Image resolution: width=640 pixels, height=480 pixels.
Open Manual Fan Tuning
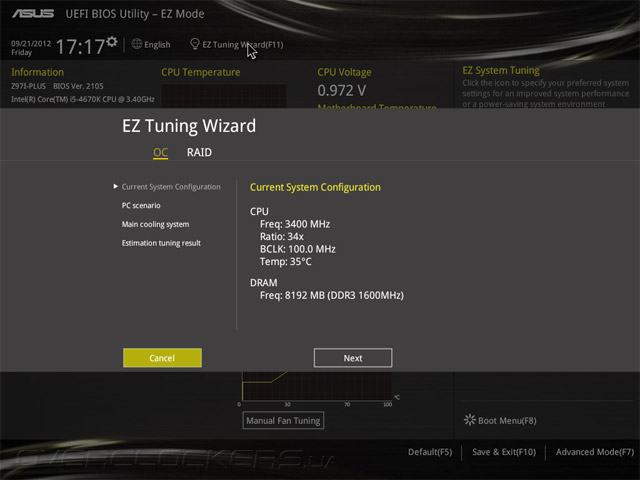283,420
